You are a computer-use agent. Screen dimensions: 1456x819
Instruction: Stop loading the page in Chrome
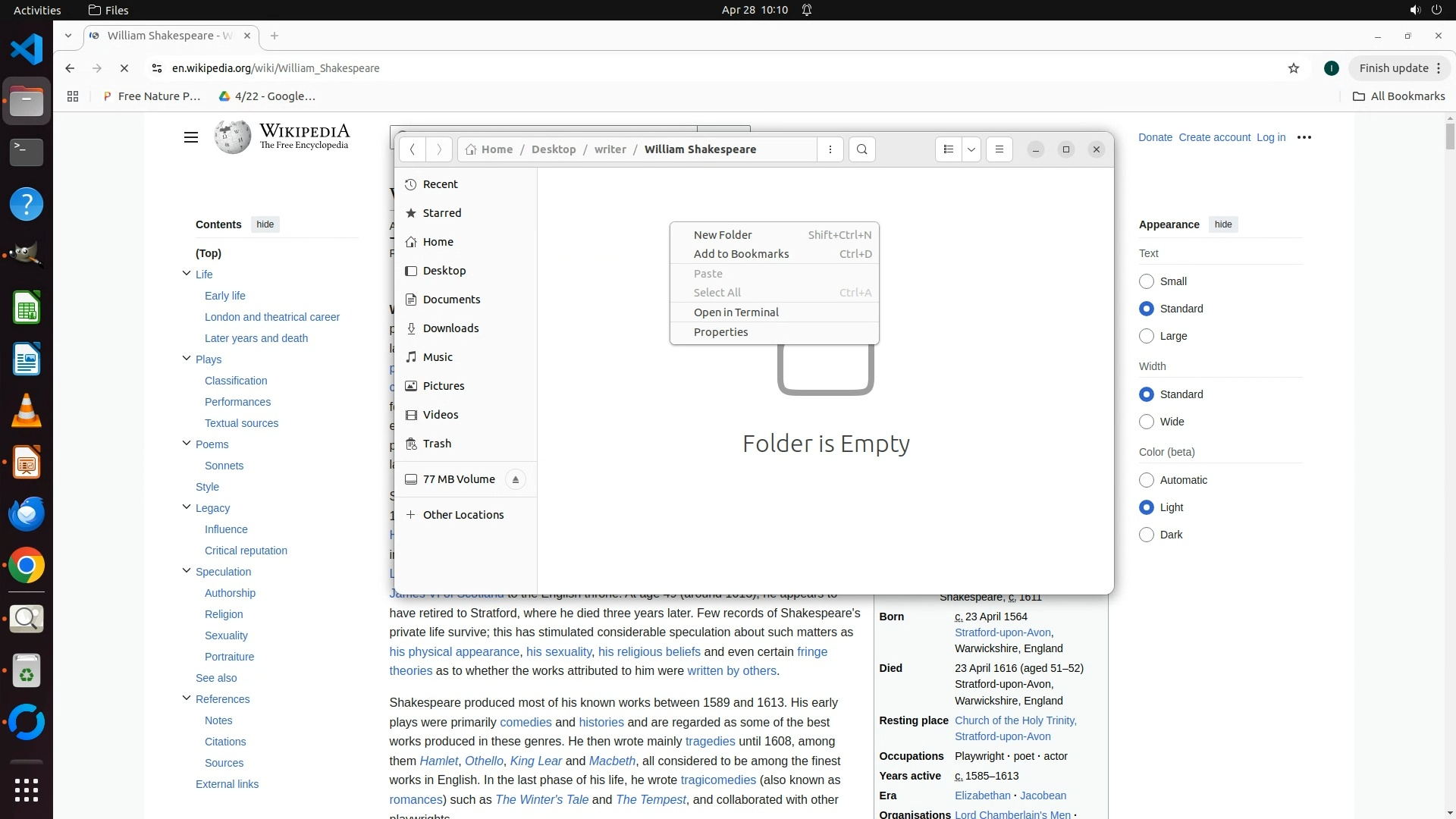pos(124,68)
